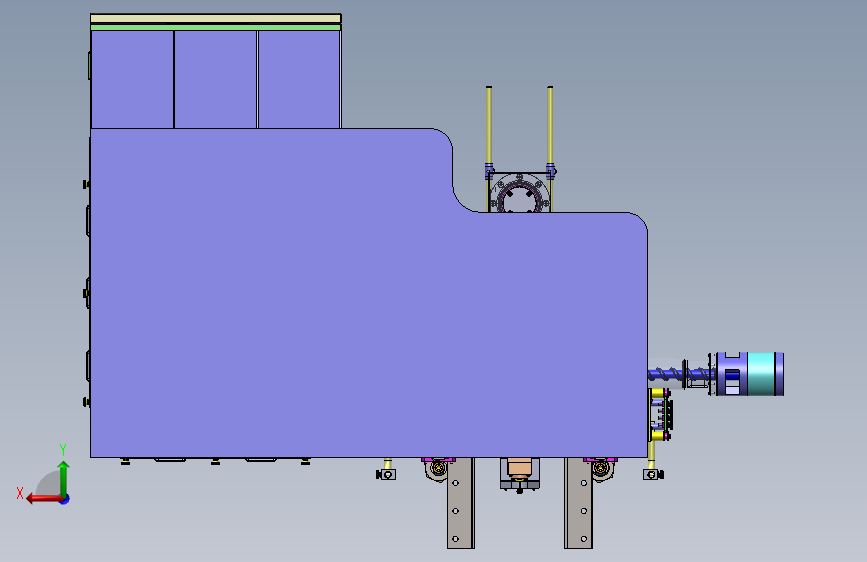
Task: Select the left yellow vertical guide rod
Action: (x=489, y=127)
